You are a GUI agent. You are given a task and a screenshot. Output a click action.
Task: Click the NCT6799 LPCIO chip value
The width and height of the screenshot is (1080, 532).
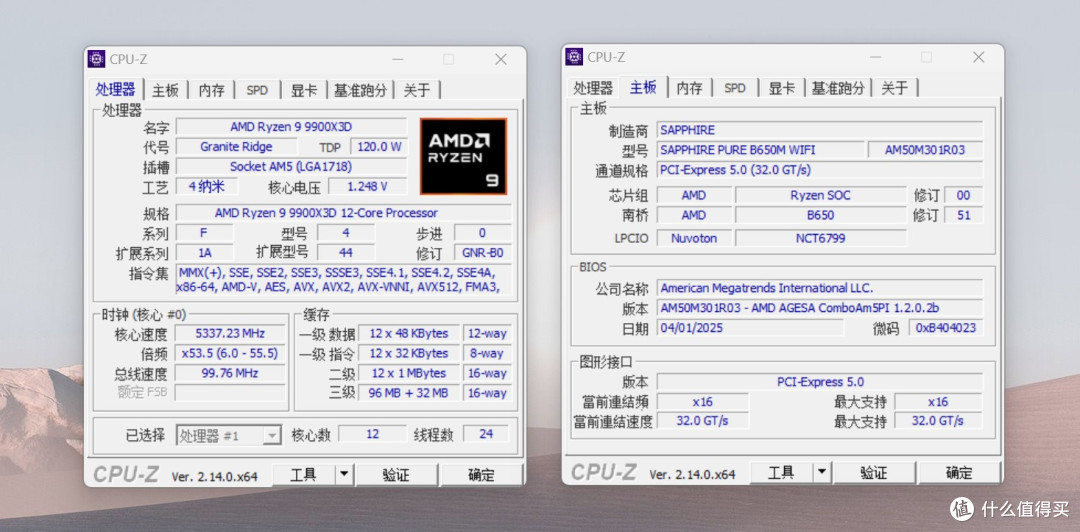(x=820, y=238)
